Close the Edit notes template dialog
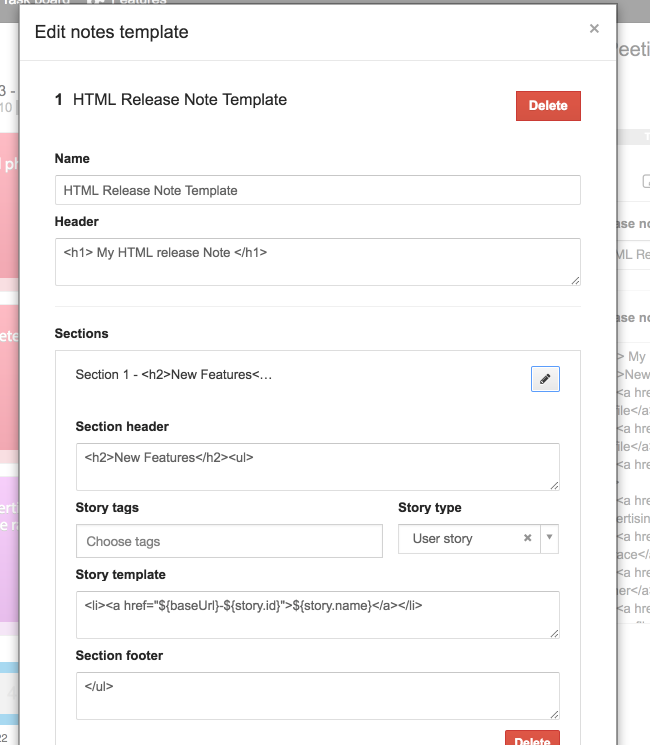This screenshot has width=650, height=745. [x=594, y=29]
